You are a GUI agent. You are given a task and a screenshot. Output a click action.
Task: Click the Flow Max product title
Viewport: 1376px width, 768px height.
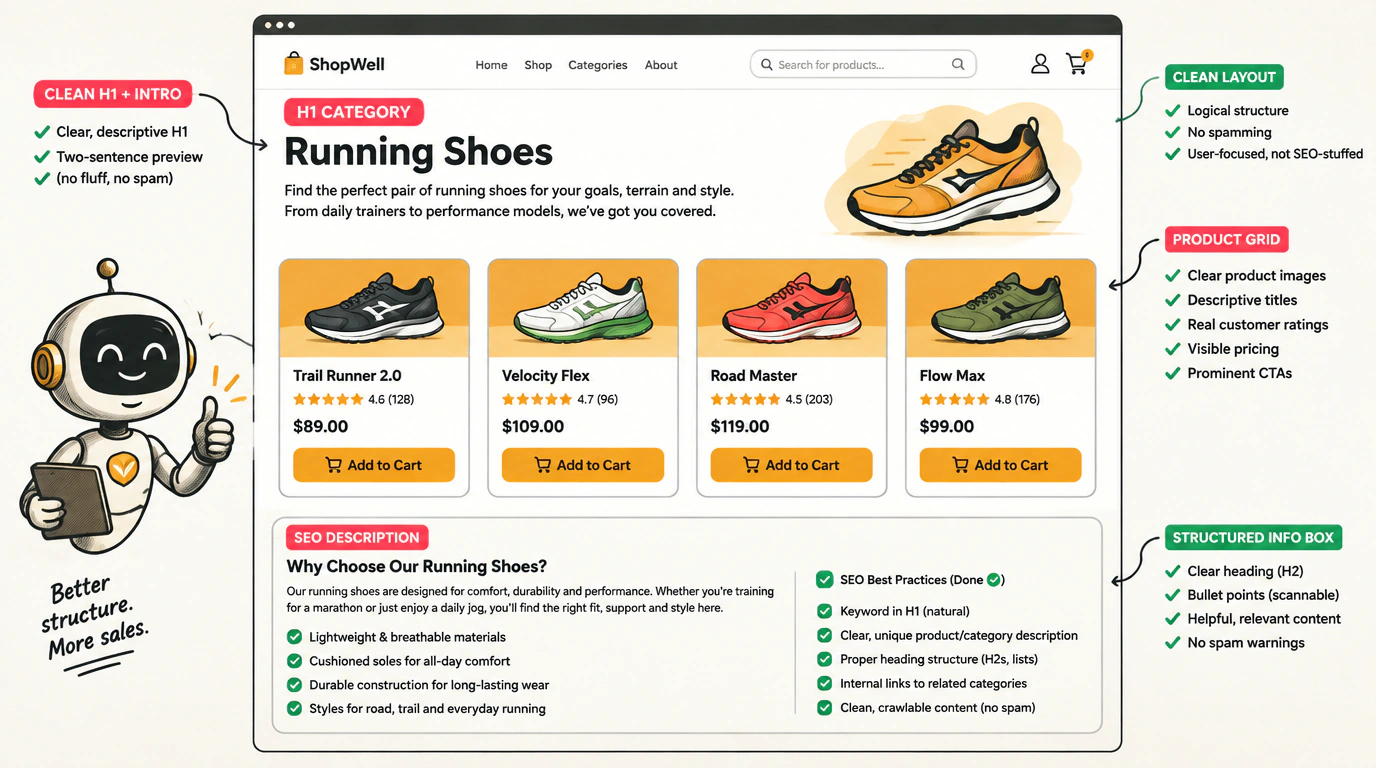coord(953,376)
